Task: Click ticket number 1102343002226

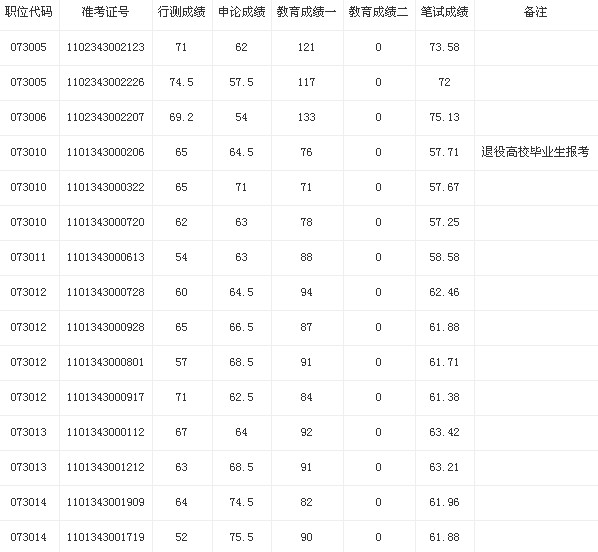Action: (x=106, y=82)
